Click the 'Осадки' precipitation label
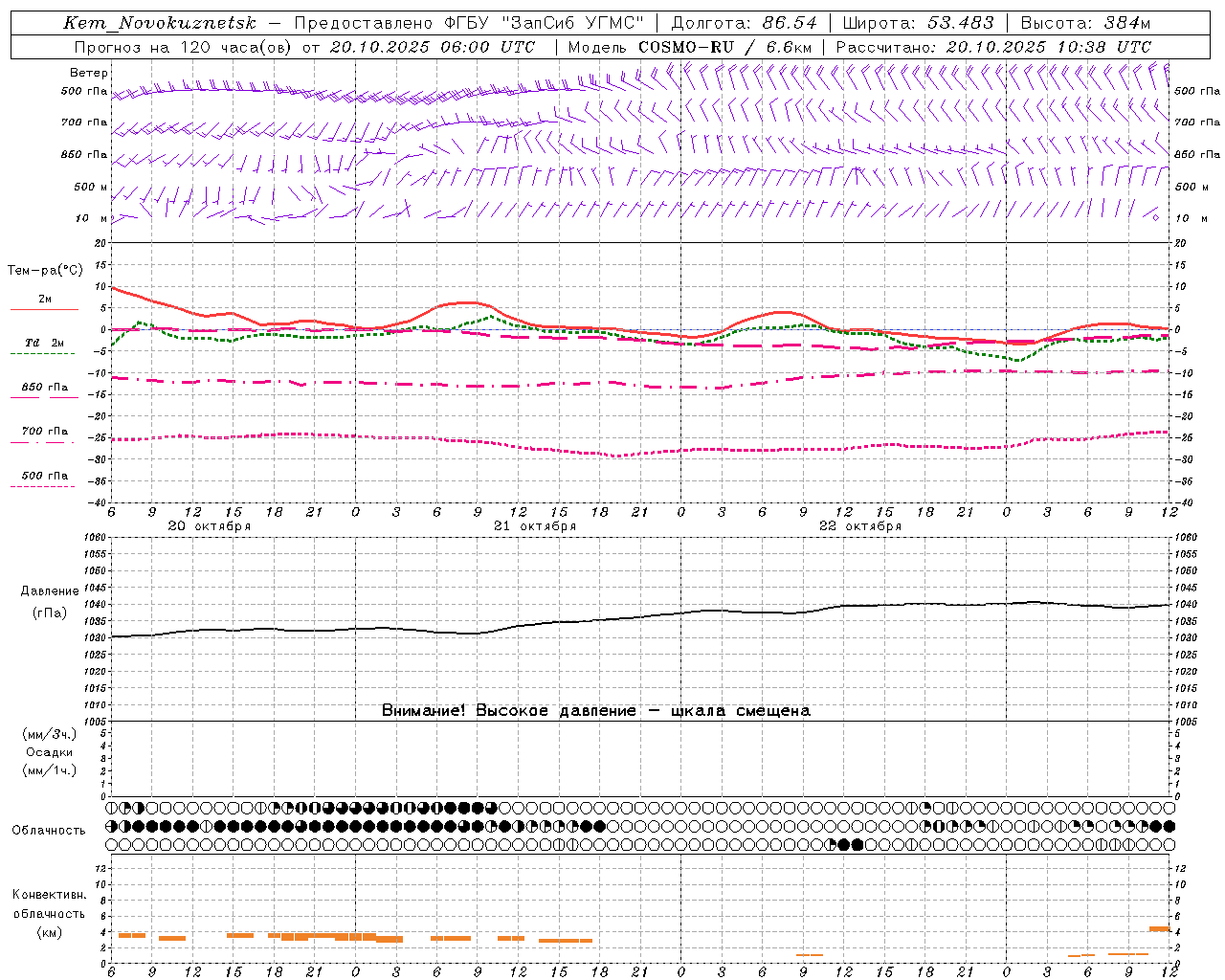The height and width of the screenshot is (980, 1225). (x=50, y=752)
